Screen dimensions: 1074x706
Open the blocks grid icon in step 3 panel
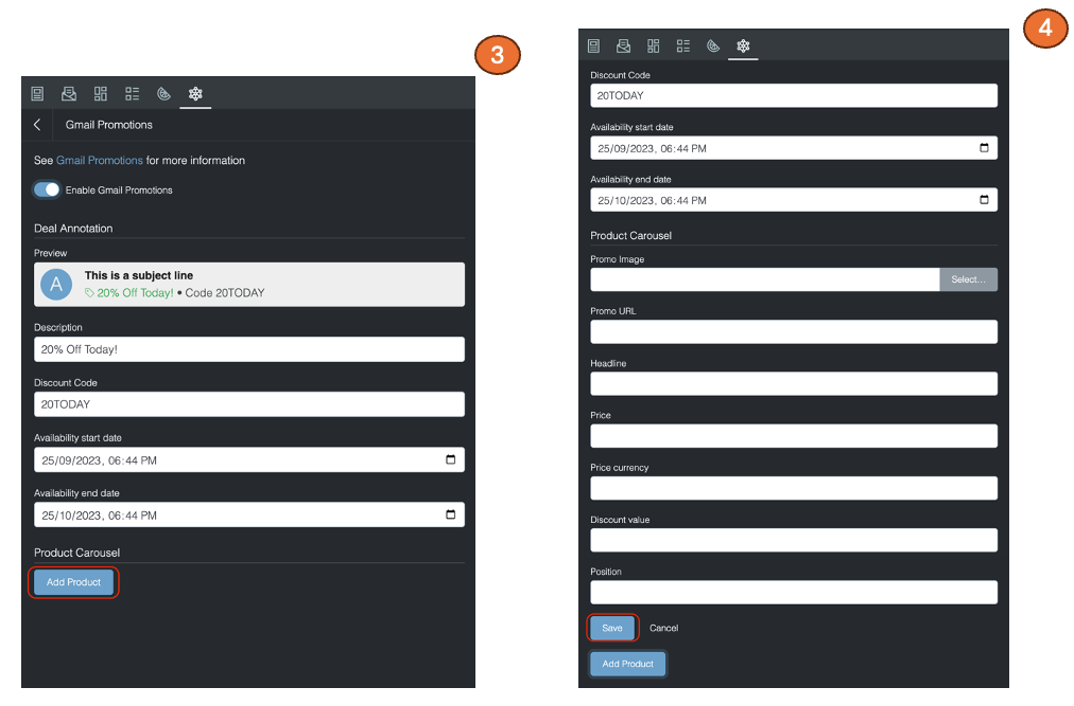click(x=100, y=94)
